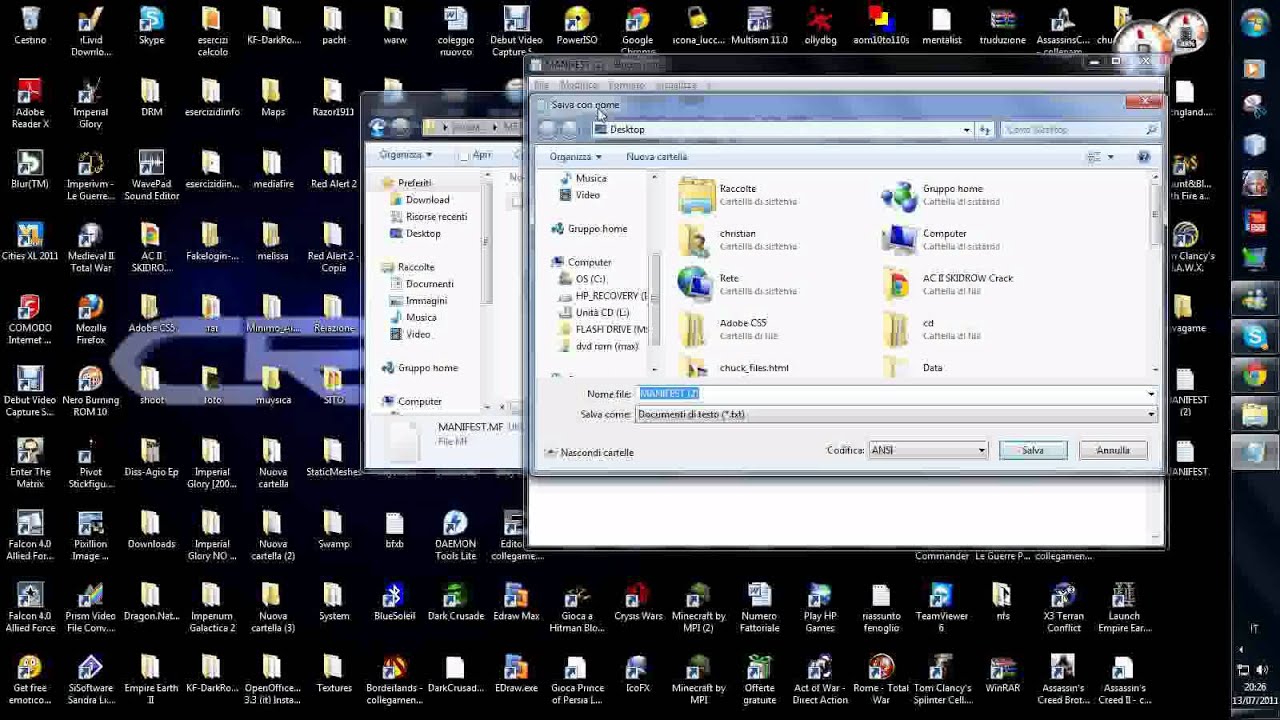Open the view options dropdown arrow
Screen dimensions: 1280x720
pyautogui.click(x=1110, y=157)
